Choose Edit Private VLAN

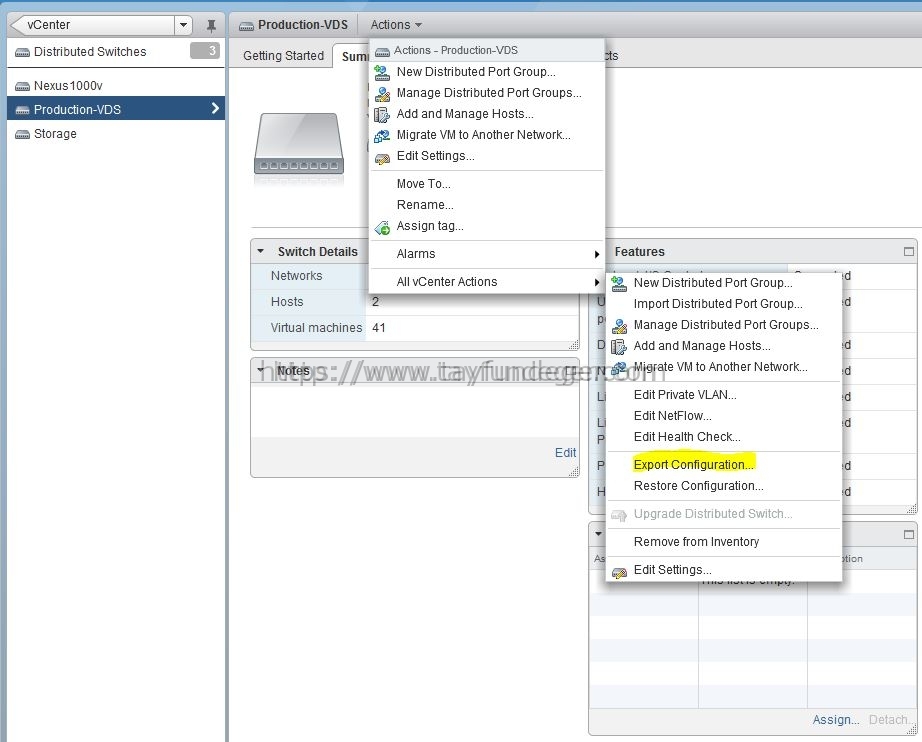684,395
